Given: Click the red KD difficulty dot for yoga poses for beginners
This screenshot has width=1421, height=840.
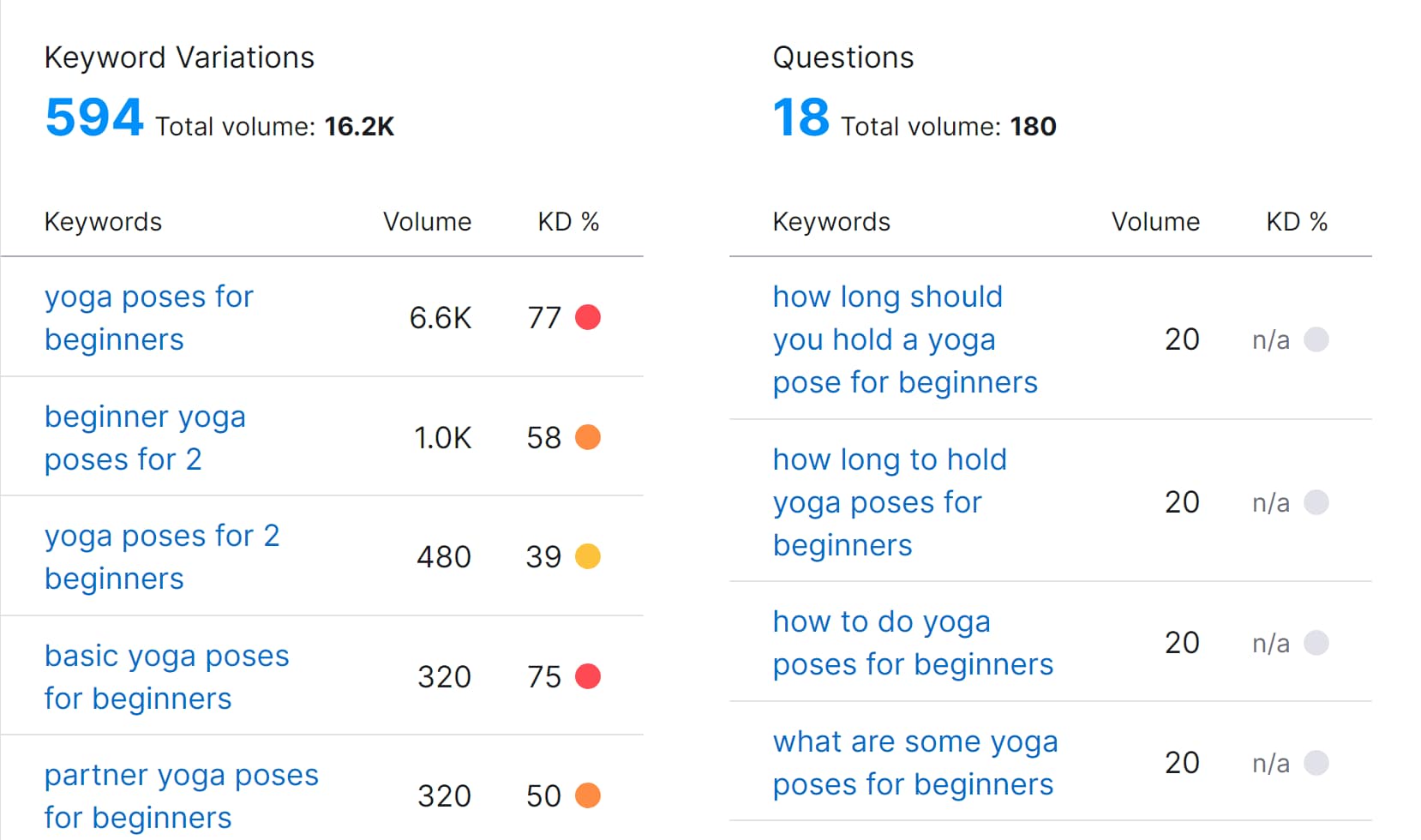Looking at the screenshot, I should tap(588, 317).
